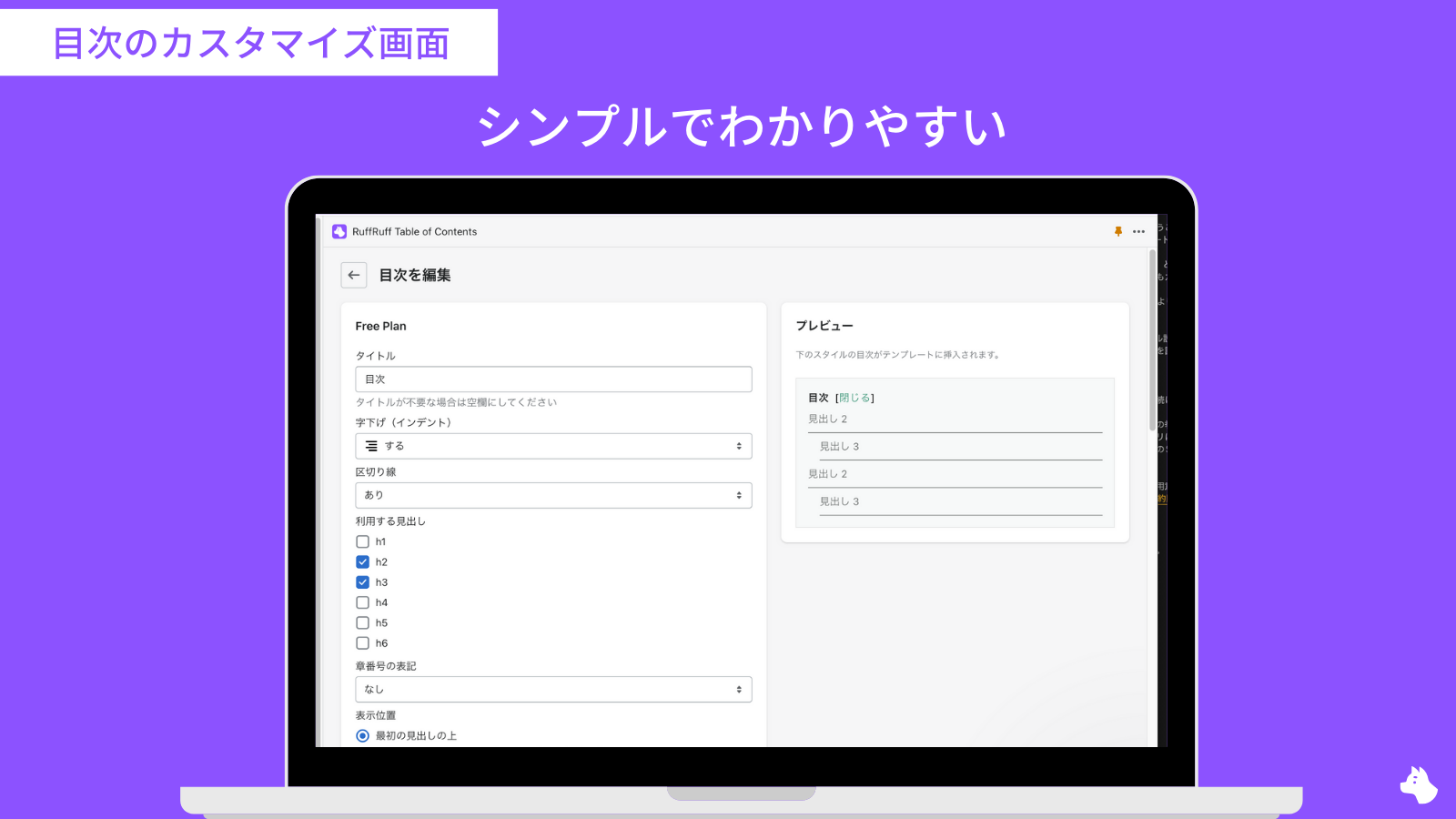
Task: Click the back arrow beside 目次を編集
Action: tap(354, 274)
